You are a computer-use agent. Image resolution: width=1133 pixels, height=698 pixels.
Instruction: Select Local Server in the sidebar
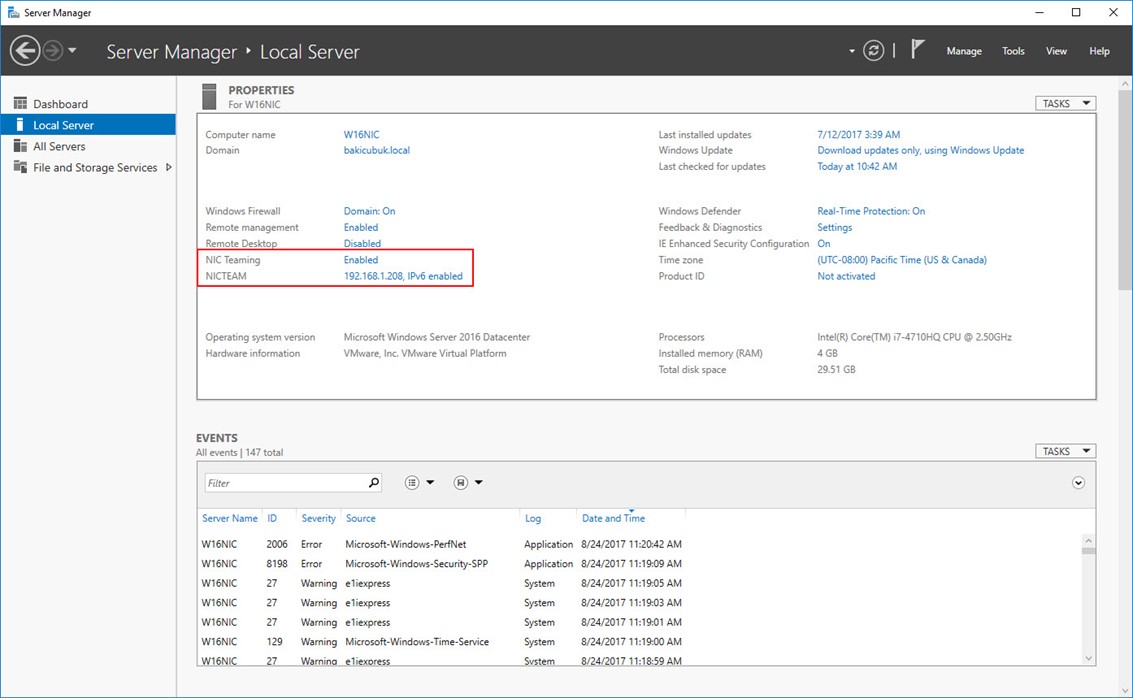pyautogui.click(x=88, y=125)
